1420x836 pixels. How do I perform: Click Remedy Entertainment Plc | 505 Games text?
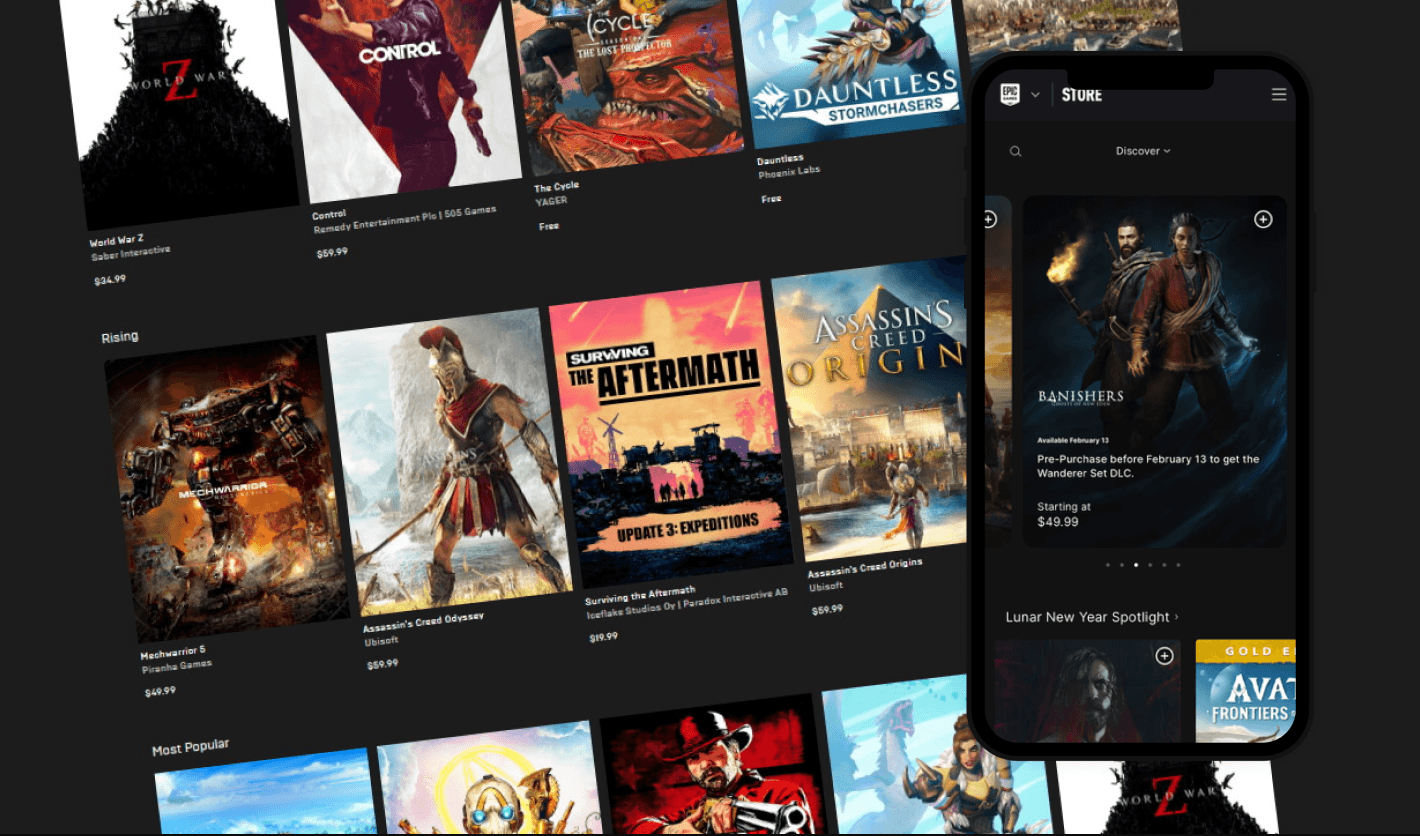pyautogui.click(x=405, y=220)
